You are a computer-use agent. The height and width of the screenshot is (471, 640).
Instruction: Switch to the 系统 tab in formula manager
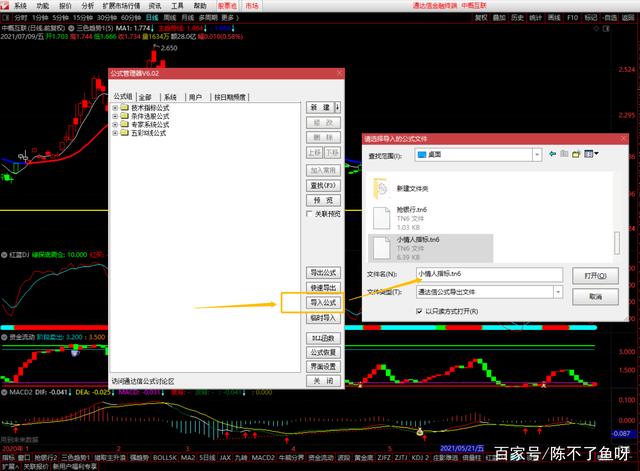coord(170,97)
